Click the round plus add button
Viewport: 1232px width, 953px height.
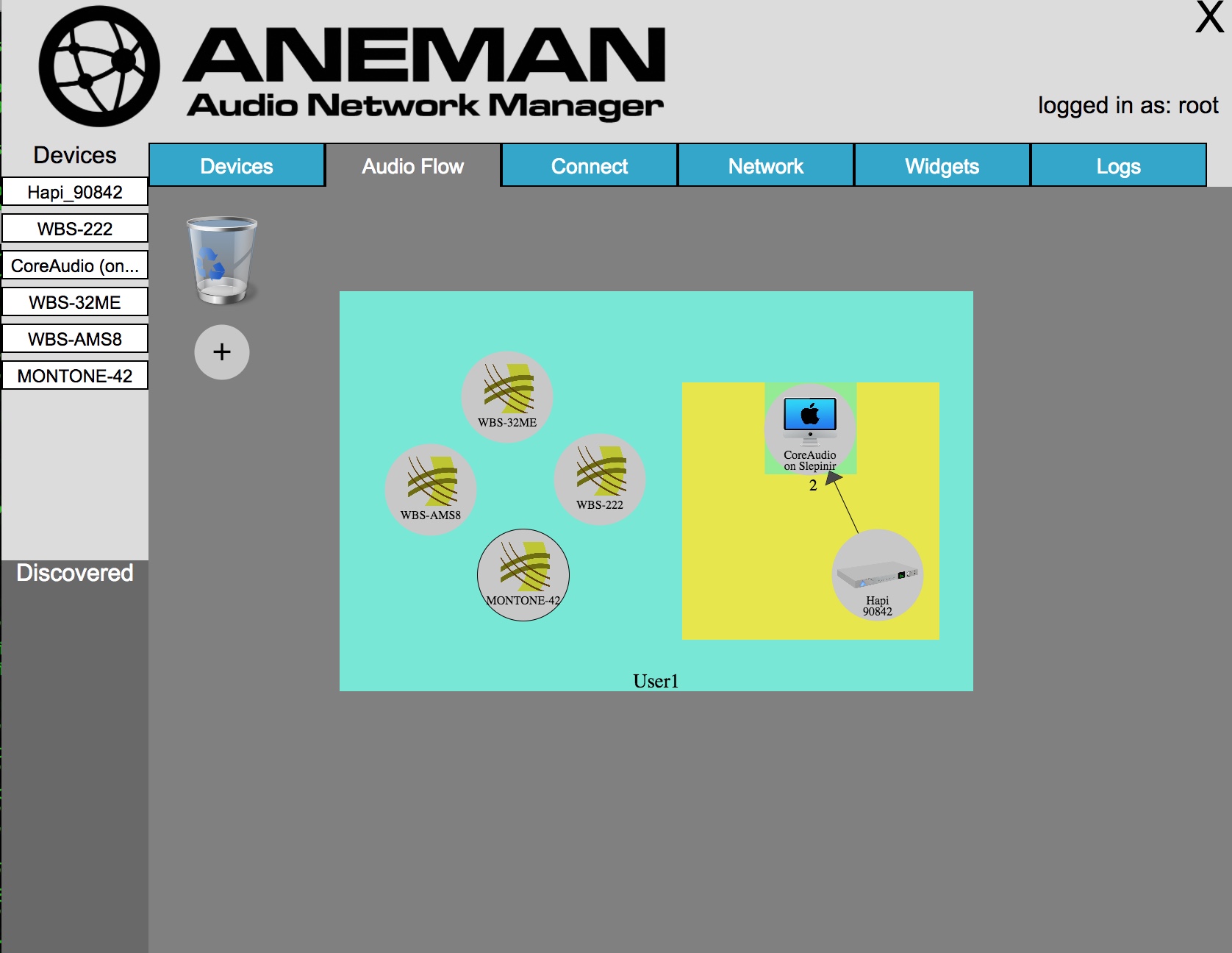point(222,352)
